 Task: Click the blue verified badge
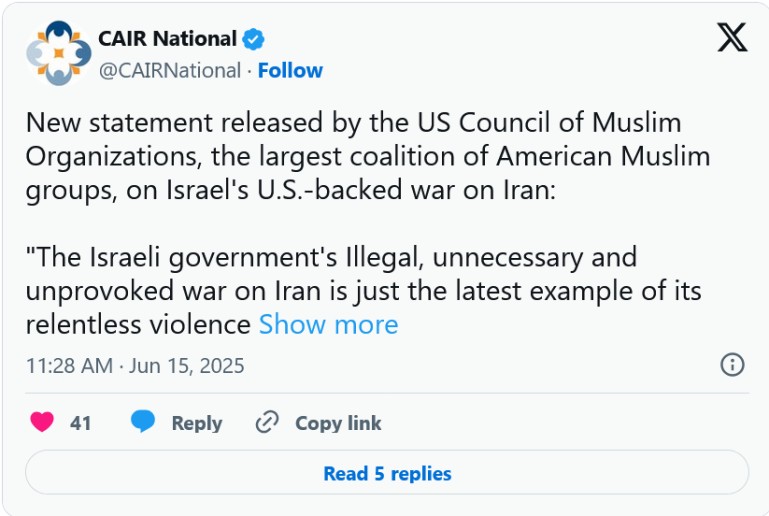pyautogui.click(x=254, y=40)
